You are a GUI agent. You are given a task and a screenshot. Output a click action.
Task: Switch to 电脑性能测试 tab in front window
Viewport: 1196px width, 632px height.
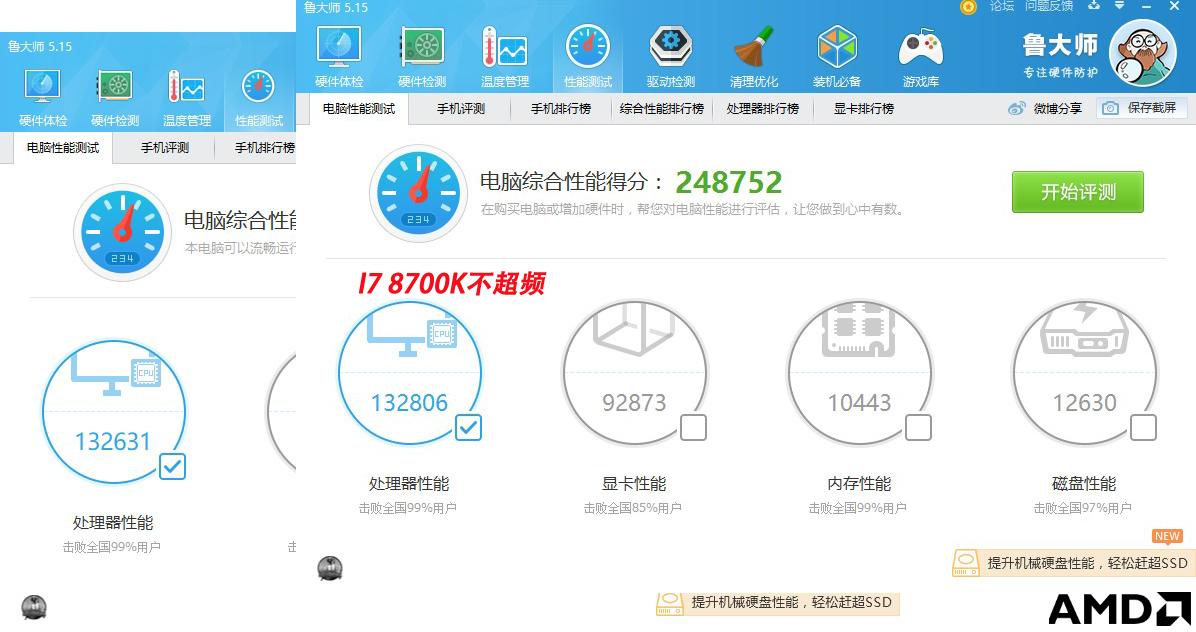[x=358, y=109]
